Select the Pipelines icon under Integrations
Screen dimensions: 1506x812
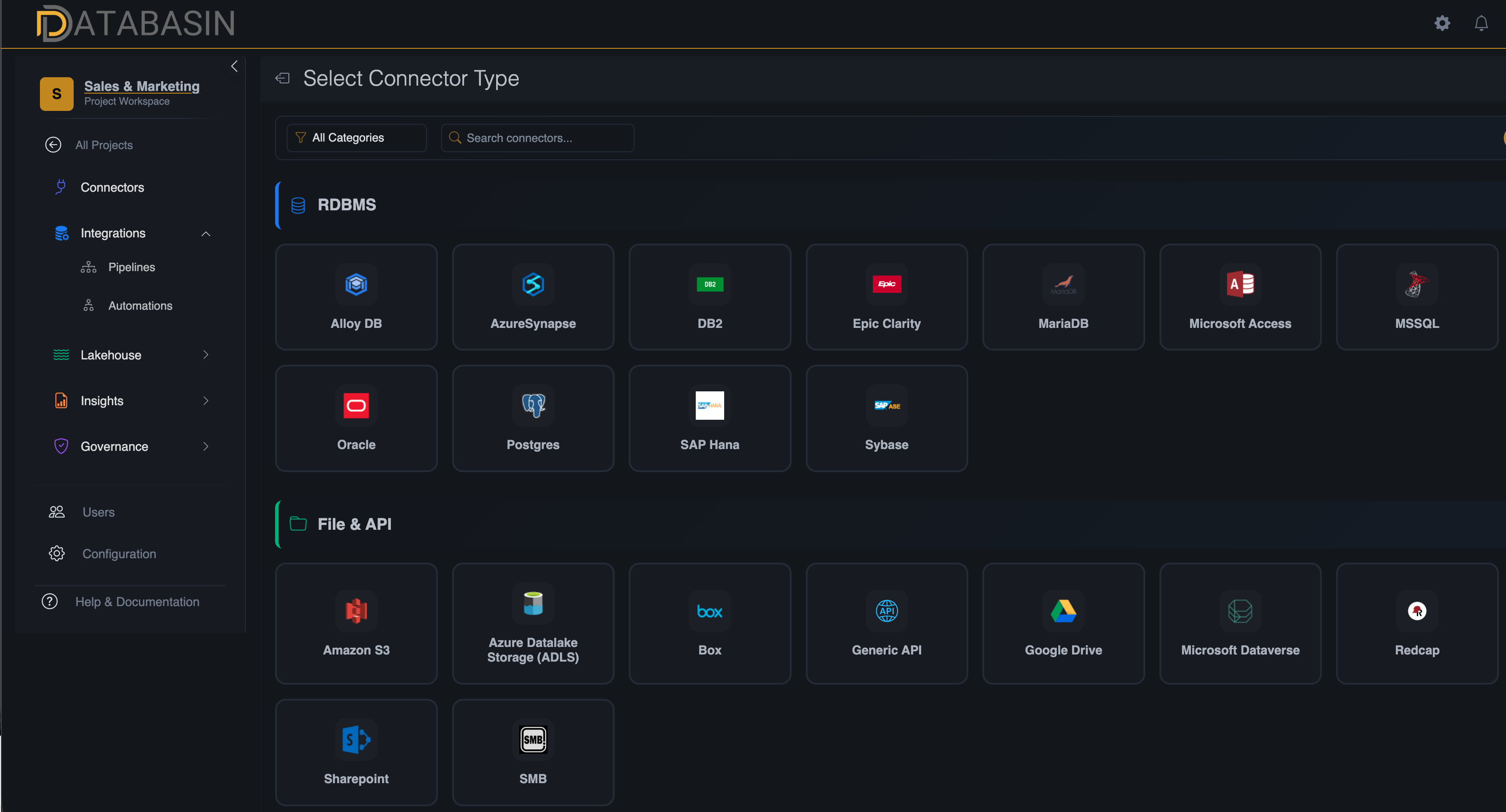[x=88, y=267]
